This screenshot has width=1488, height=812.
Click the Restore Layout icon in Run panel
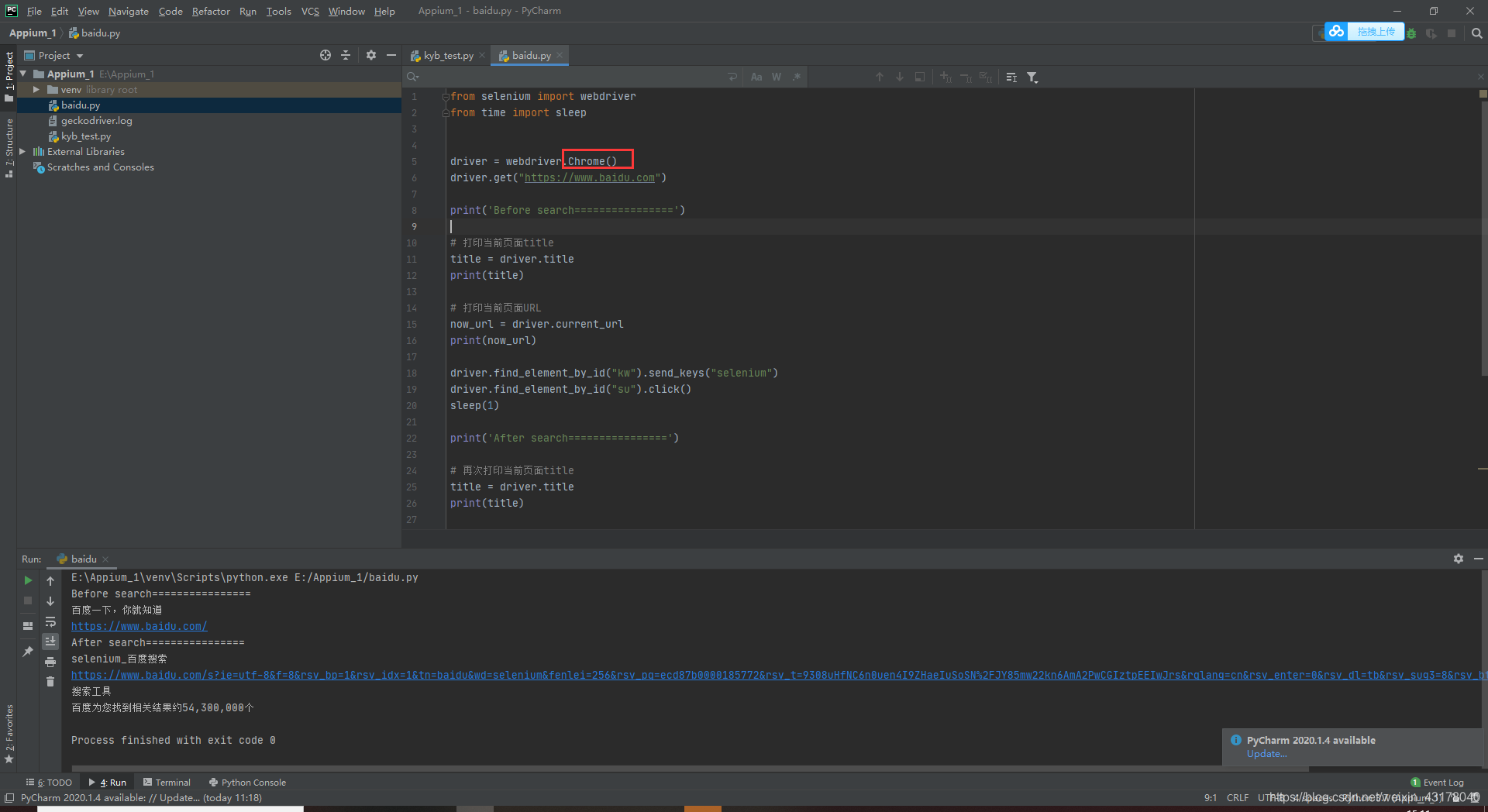point(28,626)
